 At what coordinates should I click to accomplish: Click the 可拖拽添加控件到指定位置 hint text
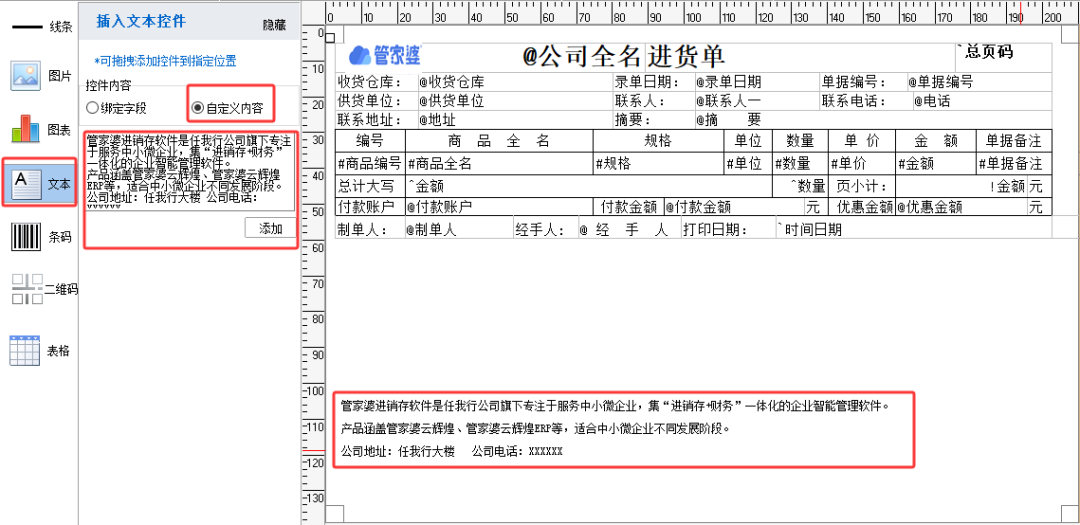[165, 61]
